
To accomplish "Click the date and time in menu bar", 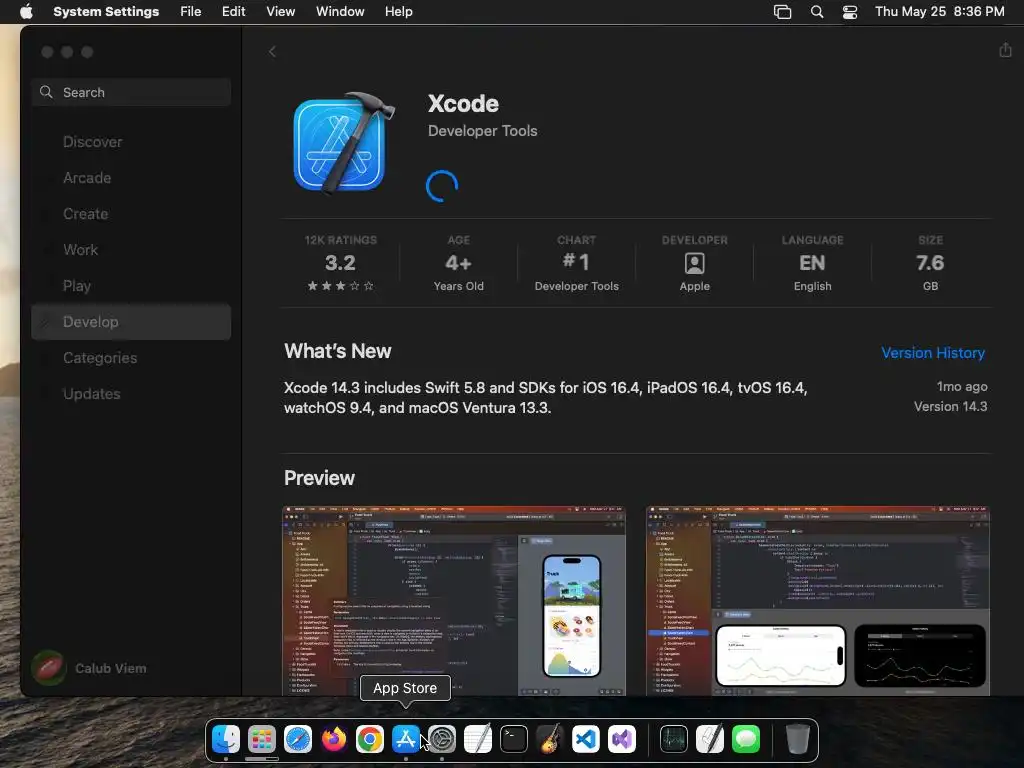I will (x=940, y=11).
